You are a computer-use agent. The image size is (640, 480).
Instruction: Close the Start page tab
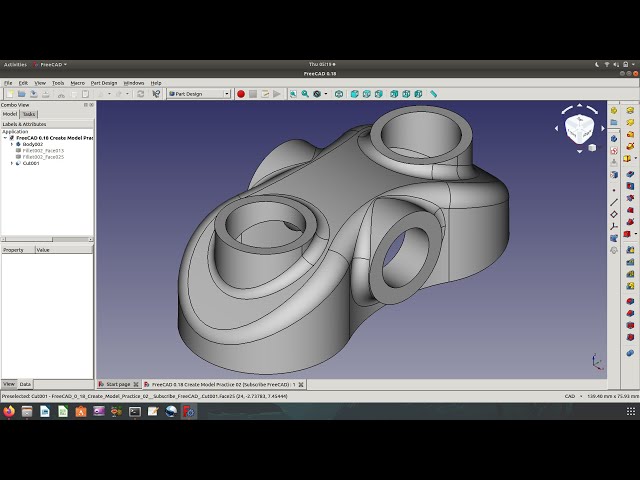[x=136, y=384]
